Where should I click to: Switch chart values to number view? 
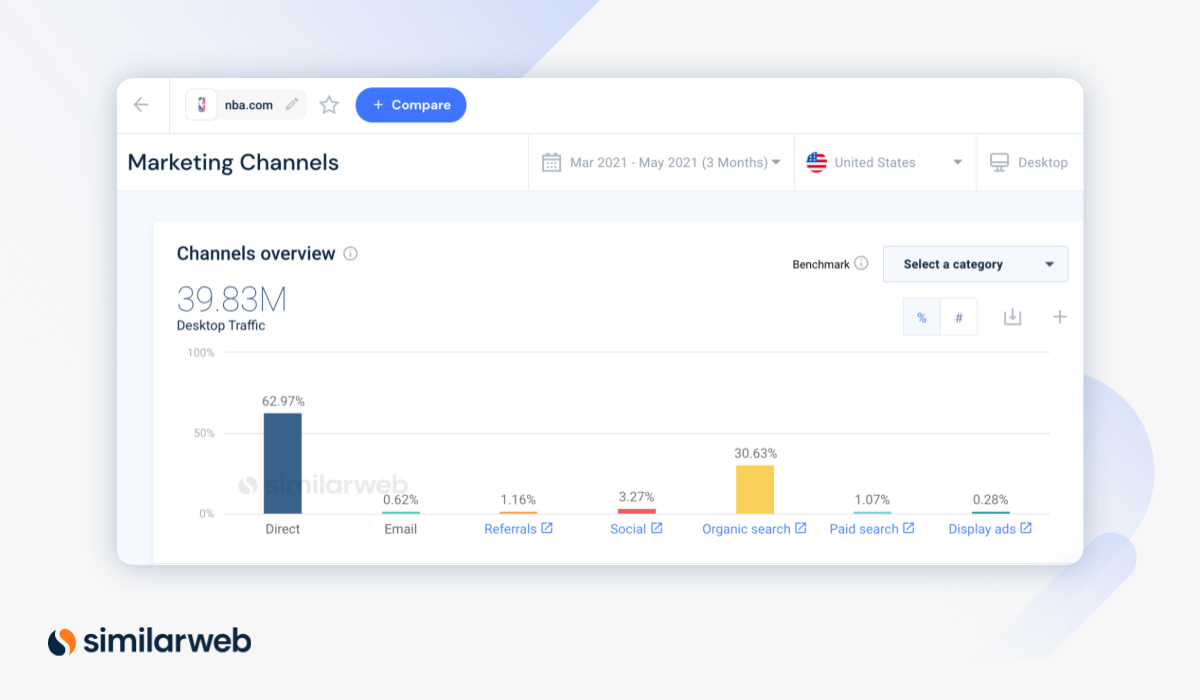tap(957, 316)
